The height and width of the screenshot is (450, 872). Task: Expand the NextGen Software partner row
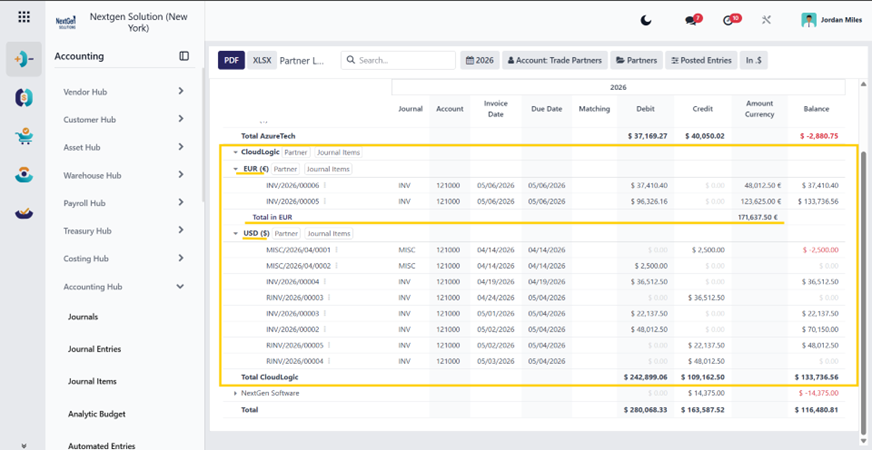click(x=236, y=393)
